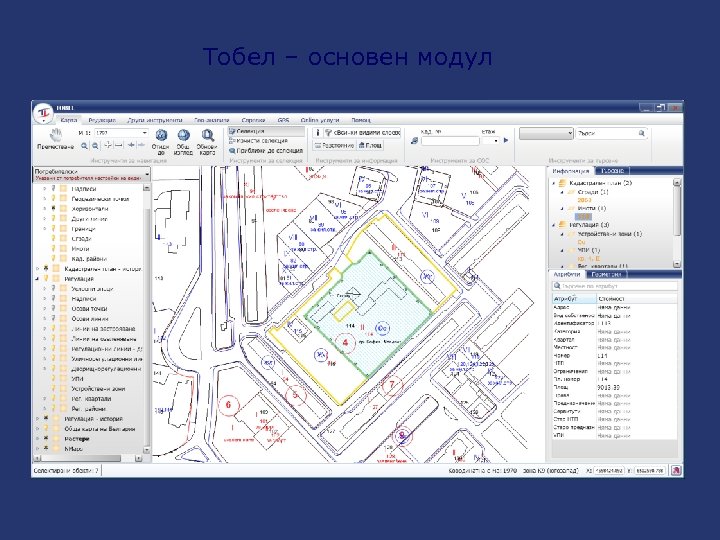720x540 pixels.
Task: Open the M 1: scale dropdown
Action: coord(145,133)
